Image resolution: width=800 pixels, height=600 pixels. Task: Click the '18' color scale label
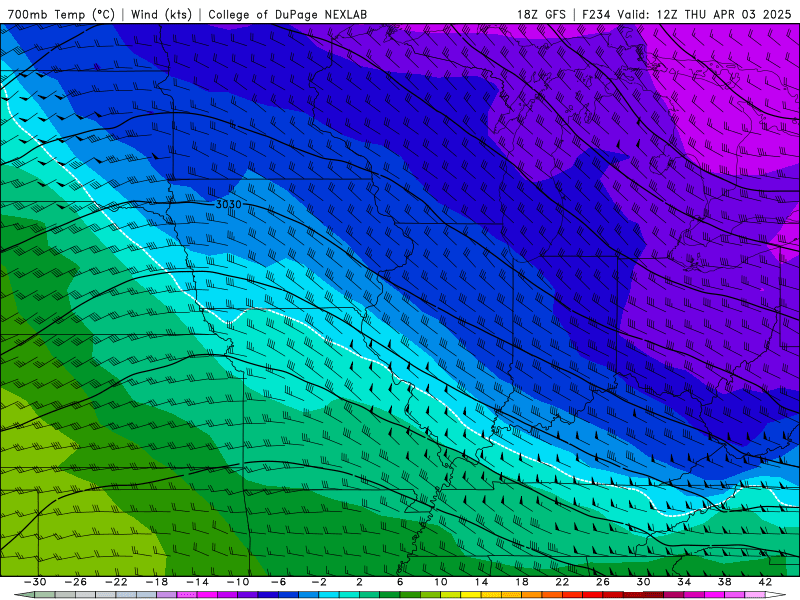tap(521, 582)
